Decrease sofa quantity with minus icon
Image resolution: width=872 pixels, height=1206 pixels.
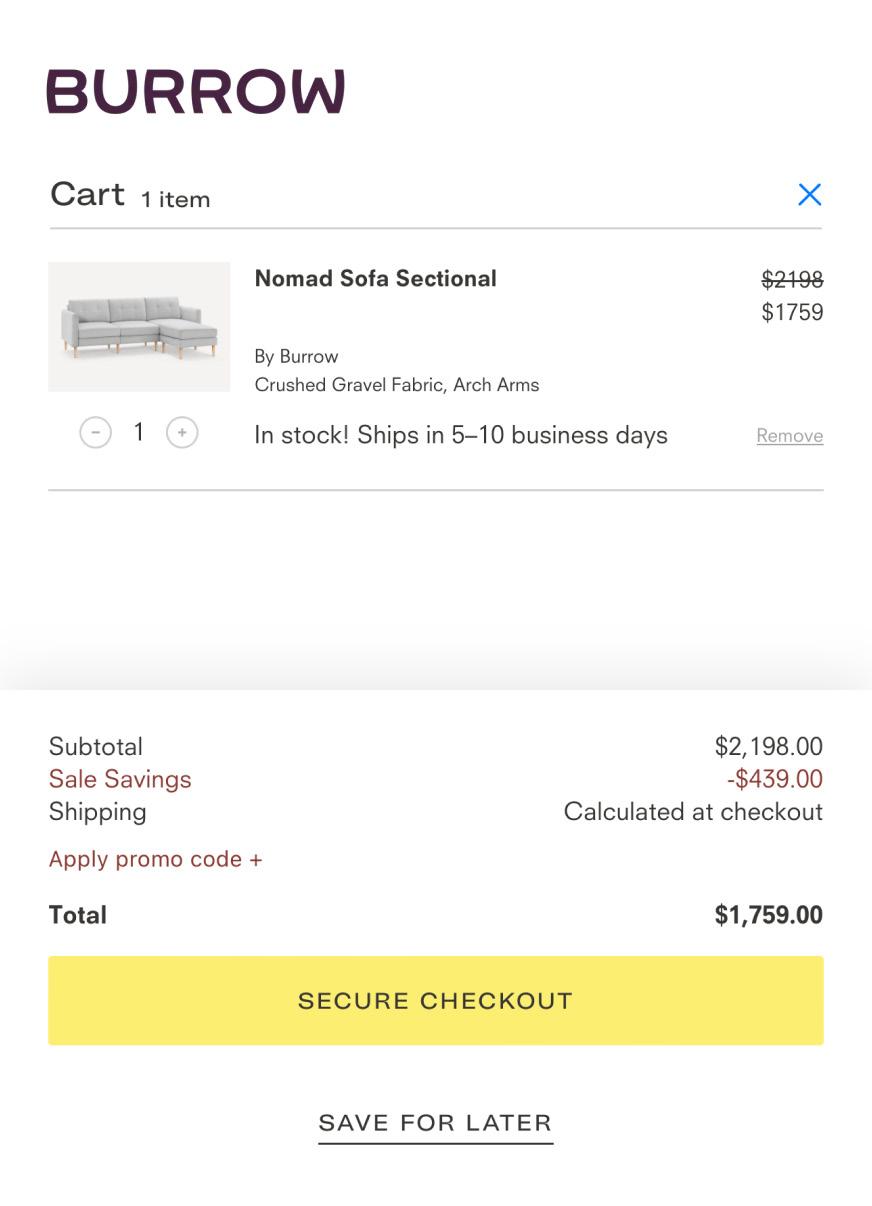(96, 433)
